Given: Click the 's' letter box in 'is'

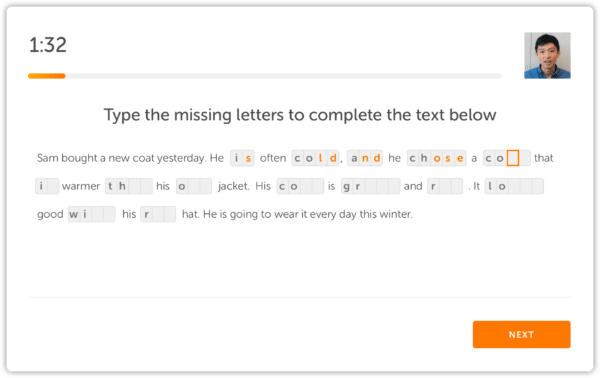Looking at the screenshot, I should 248,158.
